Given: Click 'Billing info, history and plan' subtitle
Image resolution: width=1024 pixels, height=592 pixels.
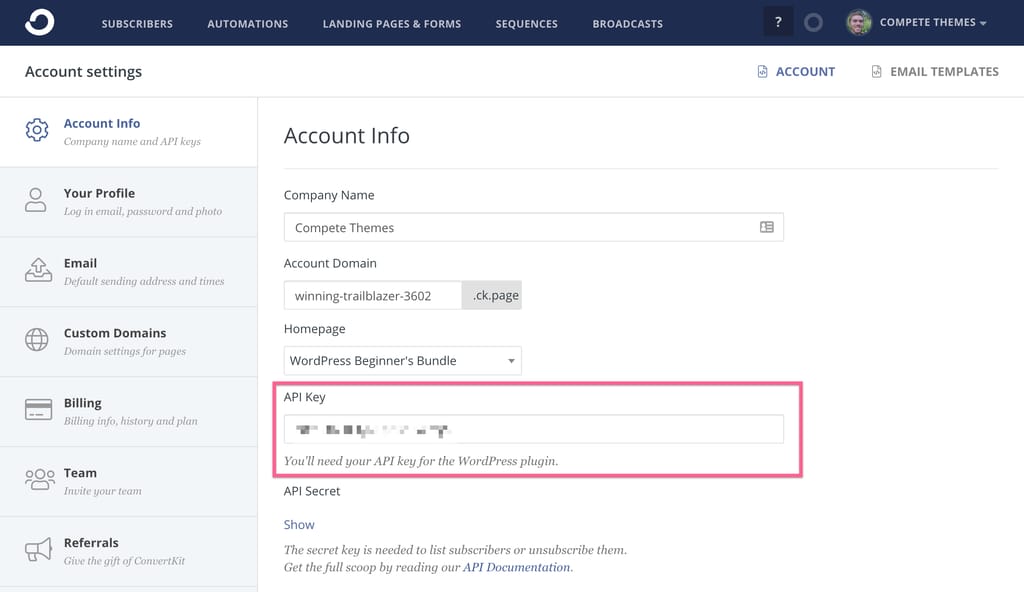Looking at the screenshot, I should pos(131,421).
